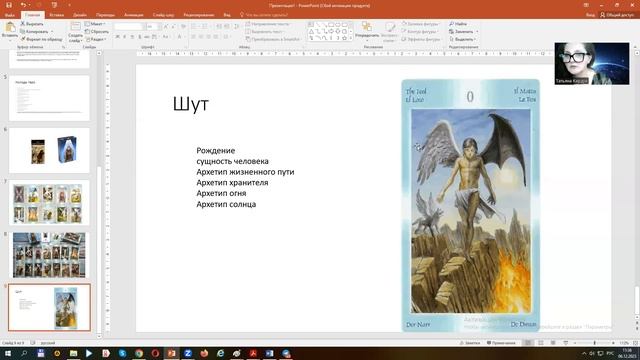The width and height of the screenshot is (640, 360).
Task: Toggle Примечания comments in the status bar
Action: click(501, 343)
